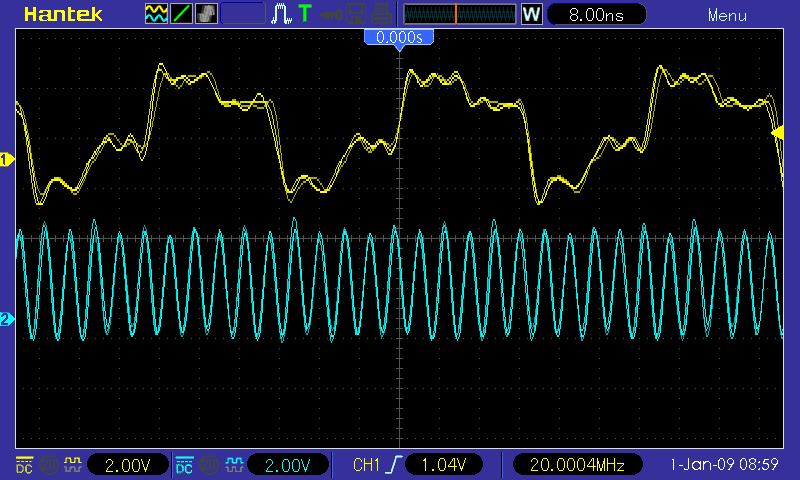The width and height of the screenshot is (800, 480).
Task: Click the CH1 DC coupling icon
Action: tap(24, 465)
